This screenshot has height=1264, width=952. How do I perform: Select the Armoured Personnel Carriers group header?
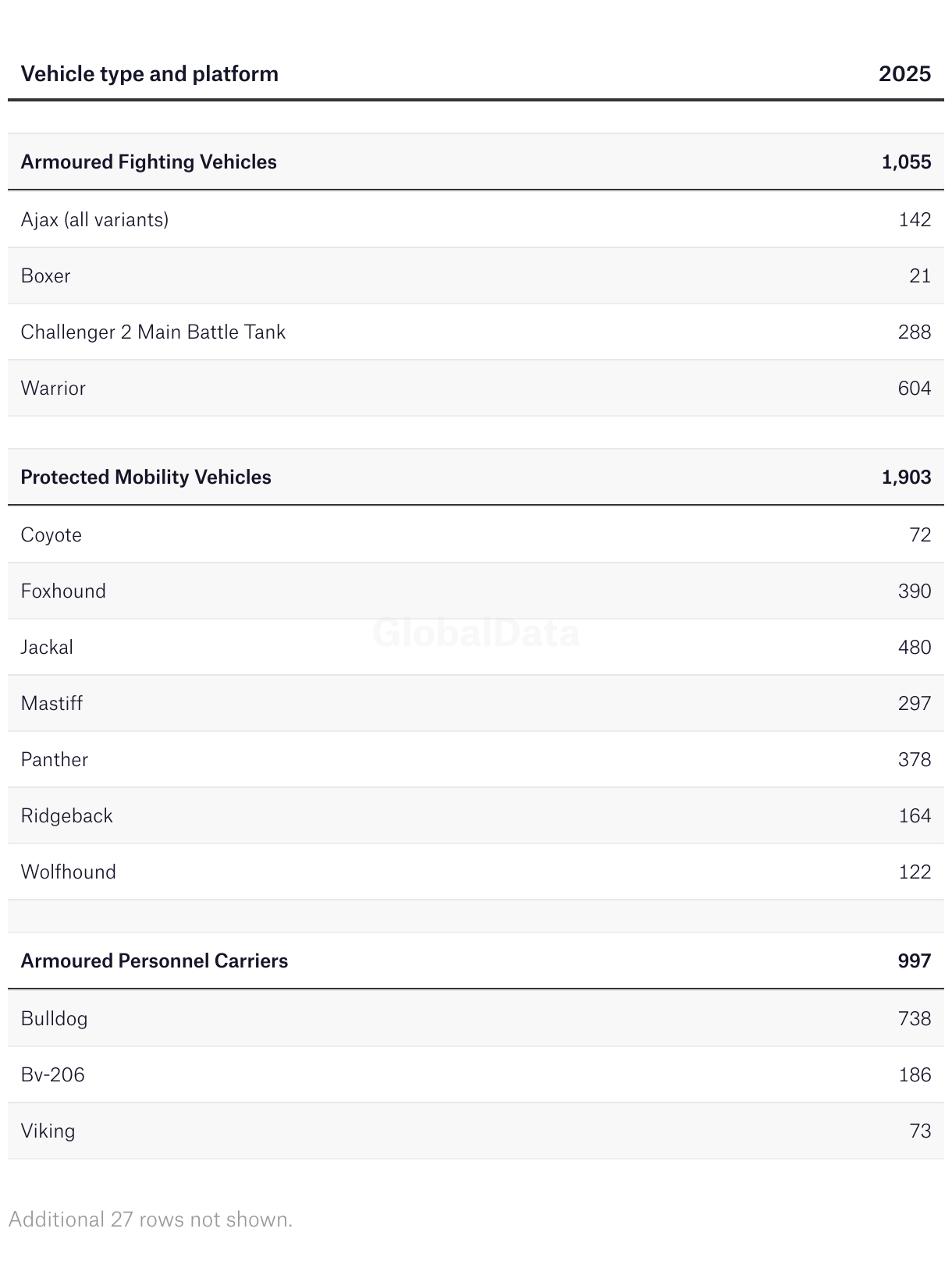(x=154, y=960)
